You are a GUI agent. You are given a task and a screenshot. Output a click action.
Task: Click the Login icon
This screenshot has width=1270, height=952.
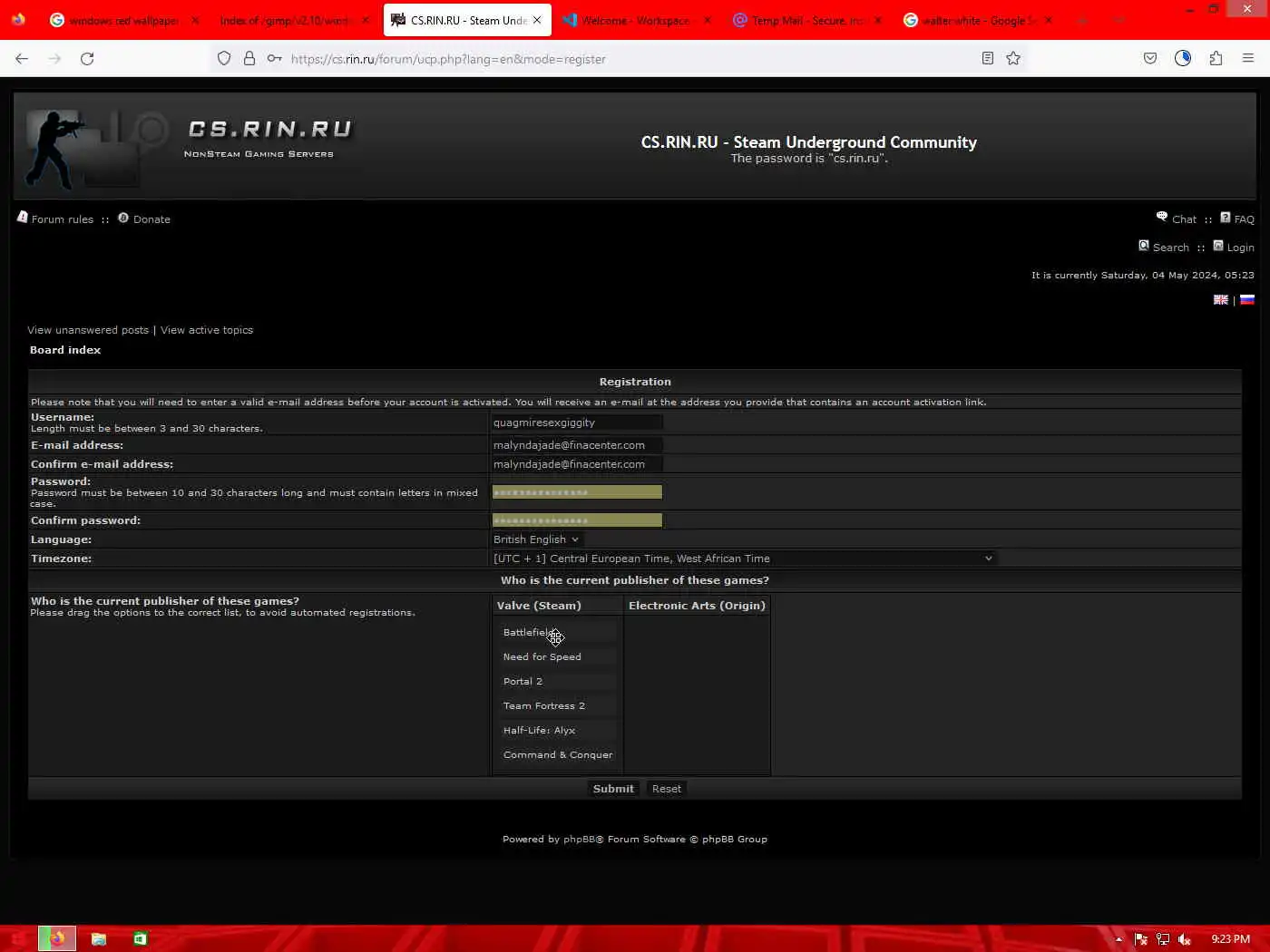tap(1218, 246)
